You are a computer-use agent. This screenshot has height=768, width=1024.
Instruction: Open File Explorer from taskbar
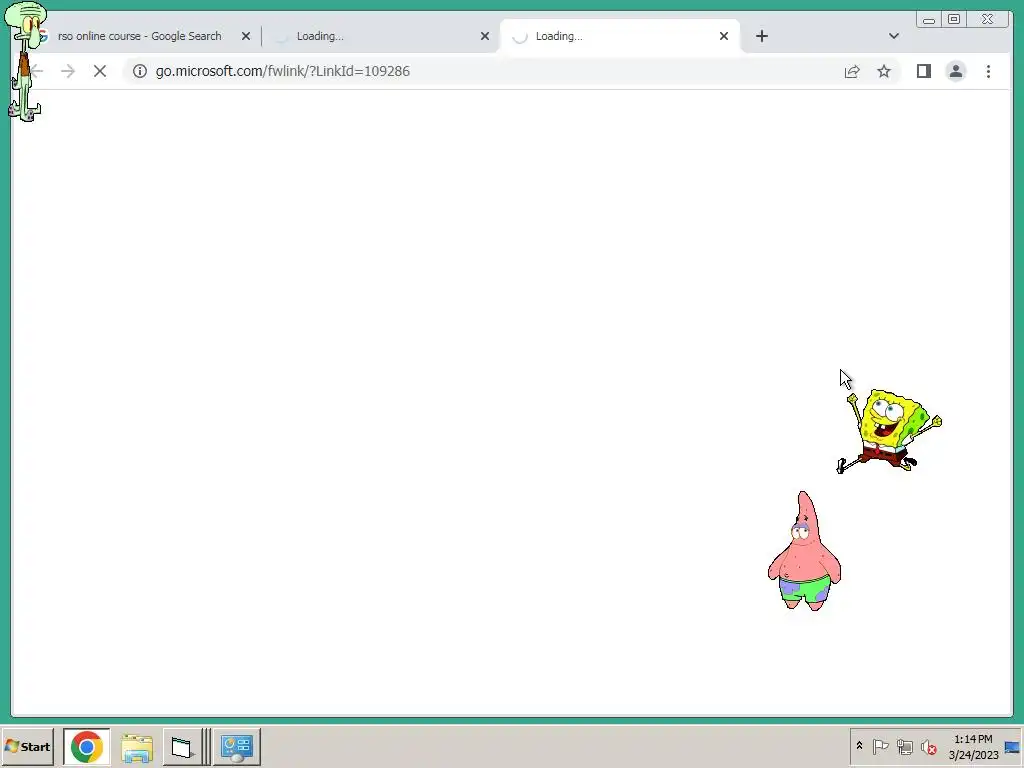point(136,746)
